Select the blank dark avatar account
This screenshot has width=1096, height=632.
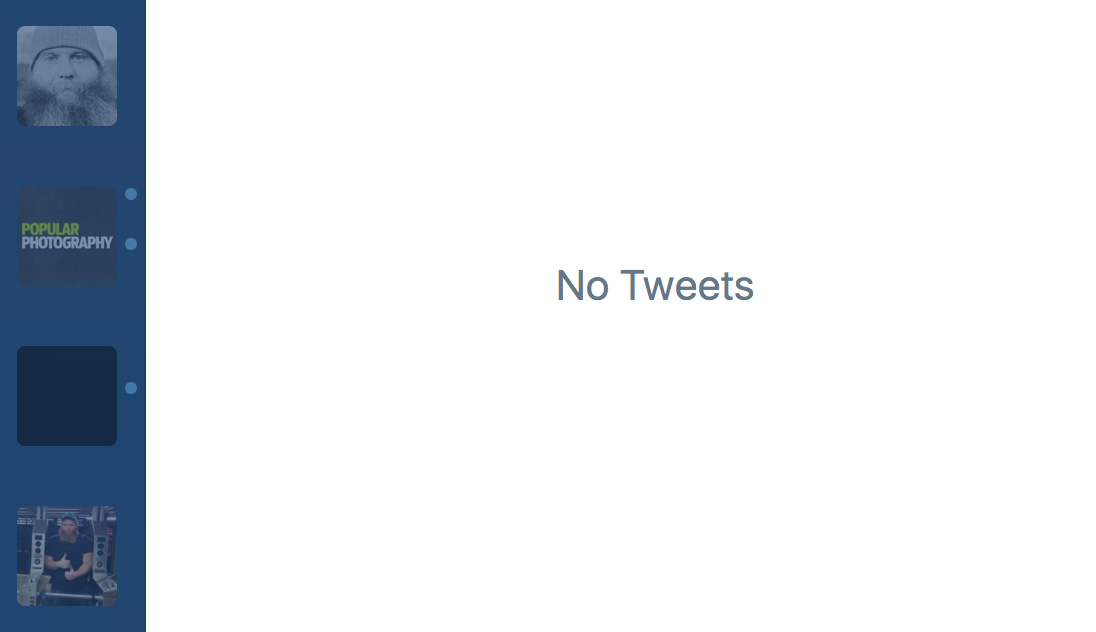click(67, 396)
